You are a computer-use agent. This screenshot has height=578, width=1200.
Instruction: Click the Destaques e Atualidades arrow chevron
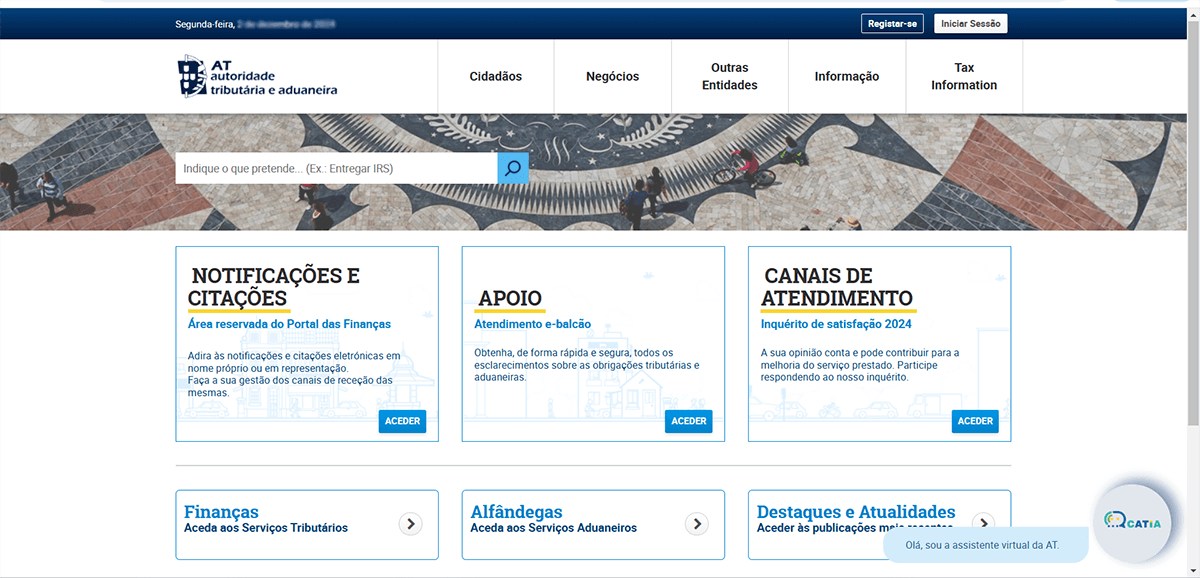tap(984, 522)
